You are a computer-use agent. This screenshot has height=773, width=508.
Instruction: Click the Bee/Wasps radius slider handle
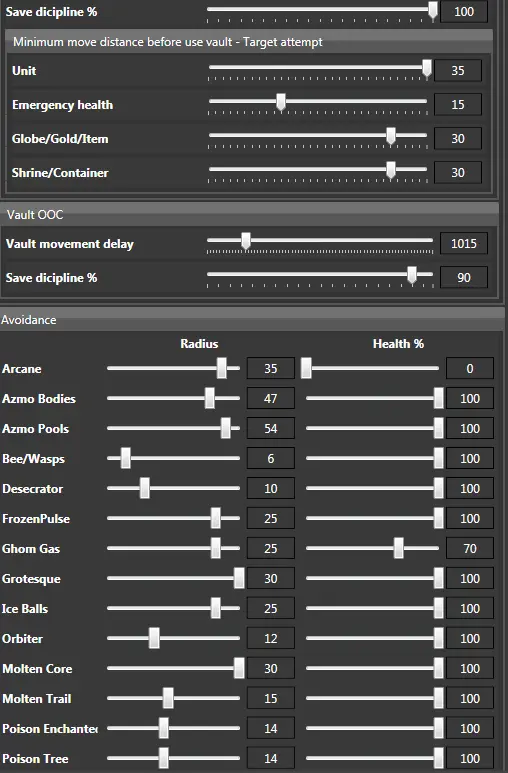pyautogui.click(x=126, y=458)
